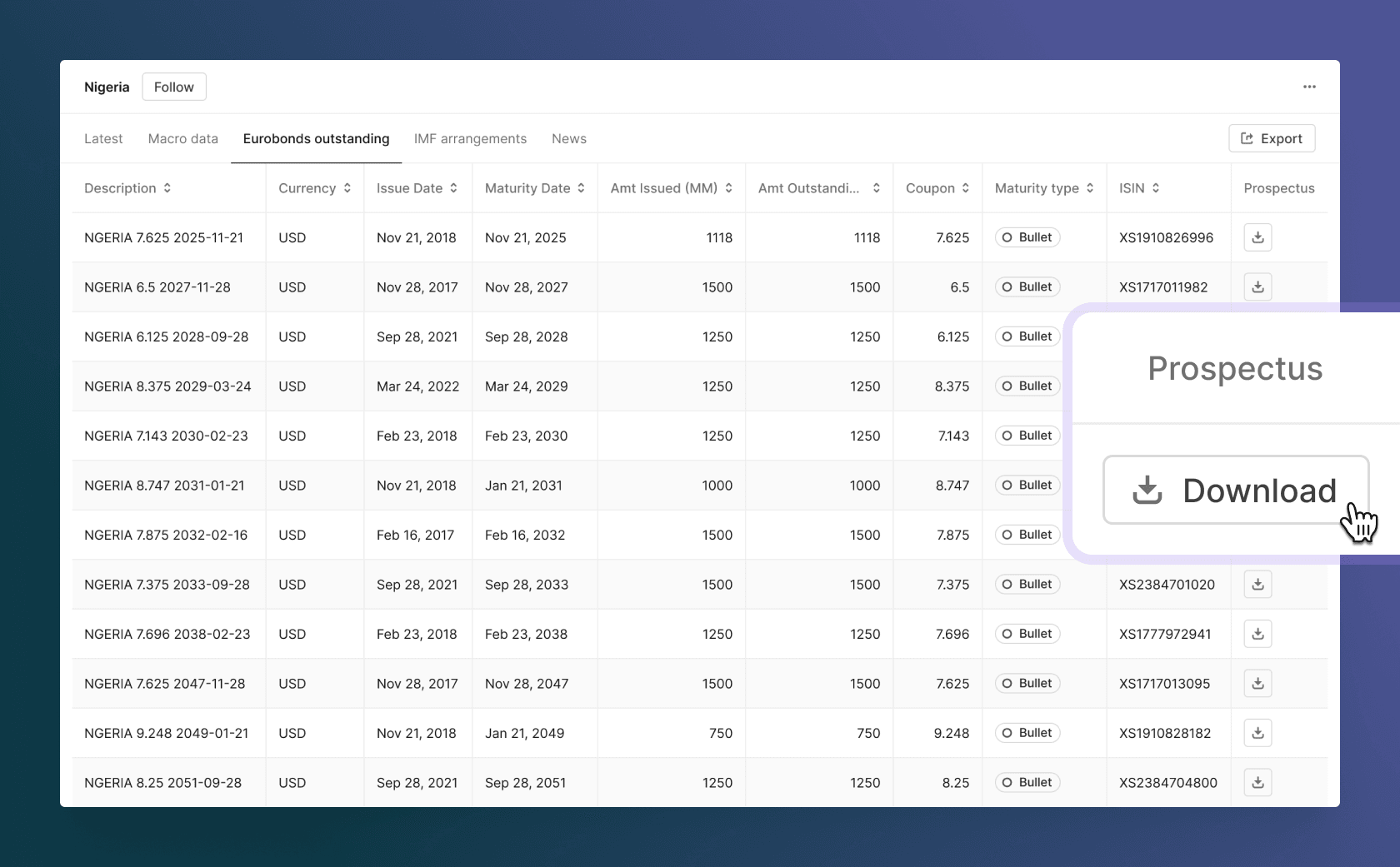Select NGERIA 7.625 2047-11-28 description
This screenshot has height=867, width=1400.
click(165, 683)
